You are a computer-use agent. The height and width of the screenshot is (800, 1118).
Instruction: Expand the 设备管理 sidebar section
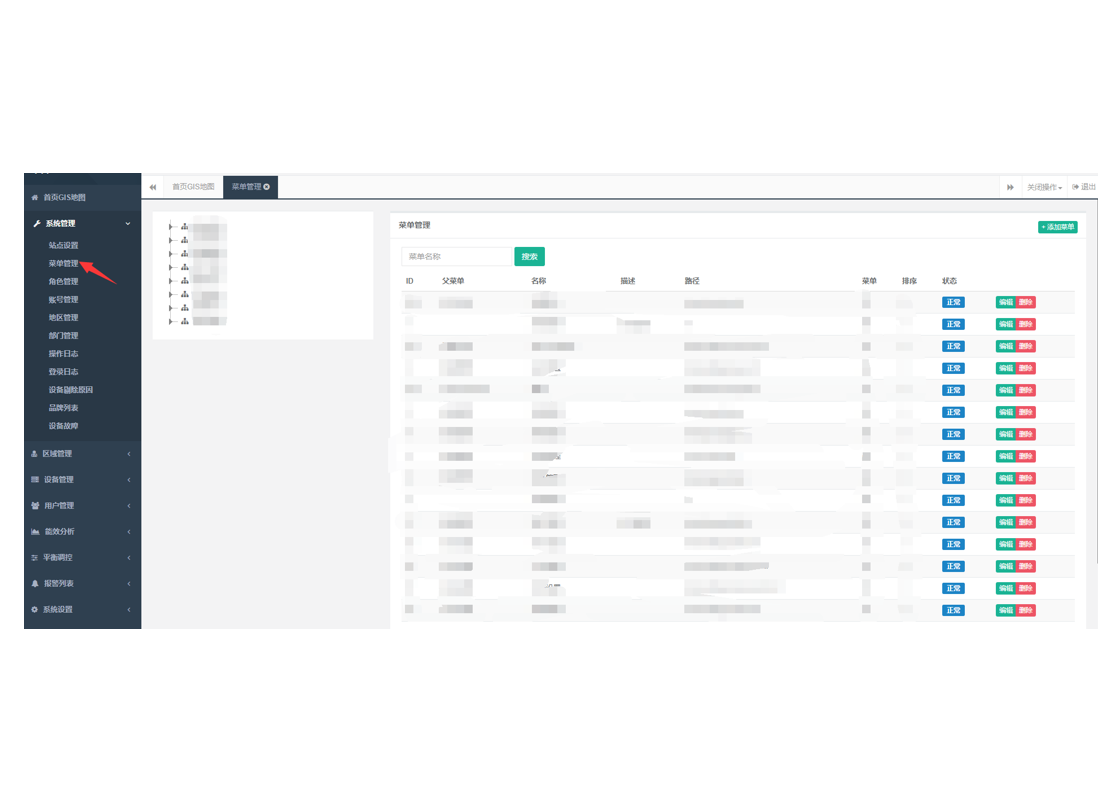point(82,480)
